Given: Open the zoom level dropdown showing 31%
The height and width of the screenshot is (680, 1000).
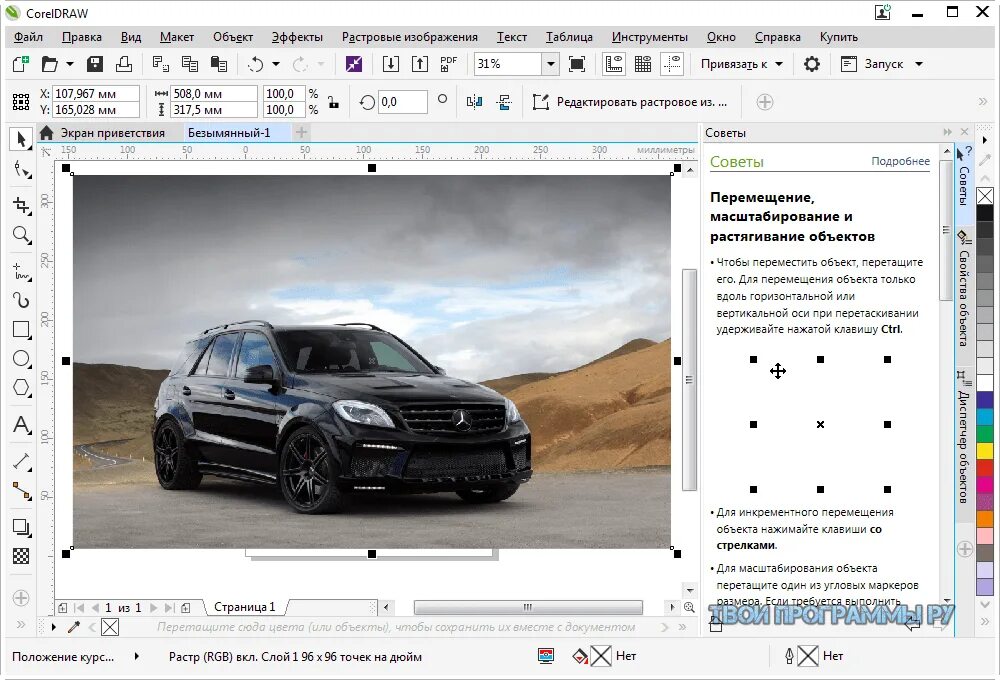Looking at the screenshot, I should point(553,62).
